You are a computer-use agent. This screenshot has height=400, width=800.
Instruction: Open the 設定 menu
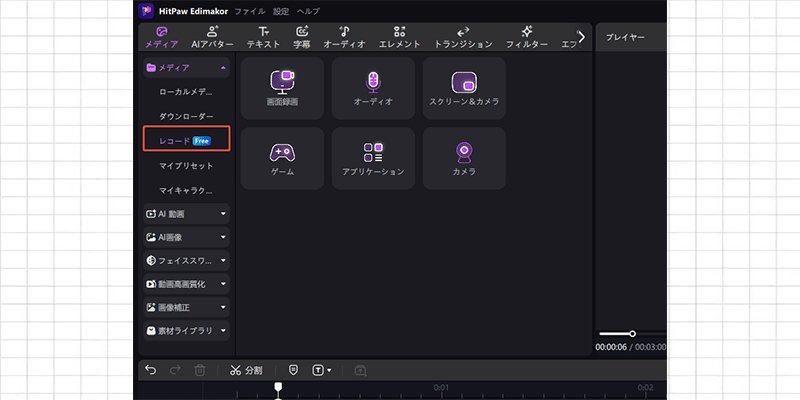281,11
